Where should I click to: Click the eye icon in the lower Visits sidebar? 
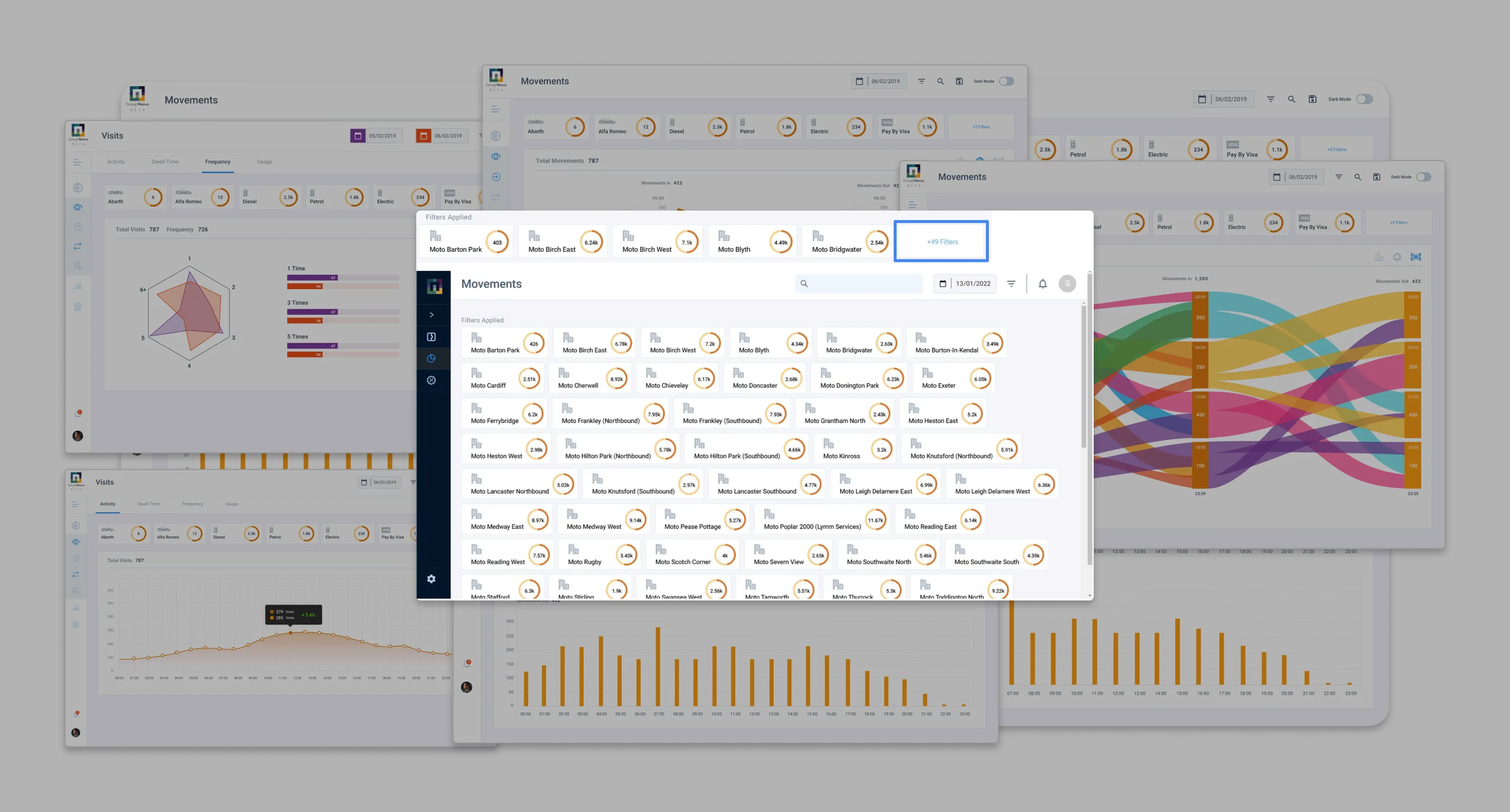76,542
